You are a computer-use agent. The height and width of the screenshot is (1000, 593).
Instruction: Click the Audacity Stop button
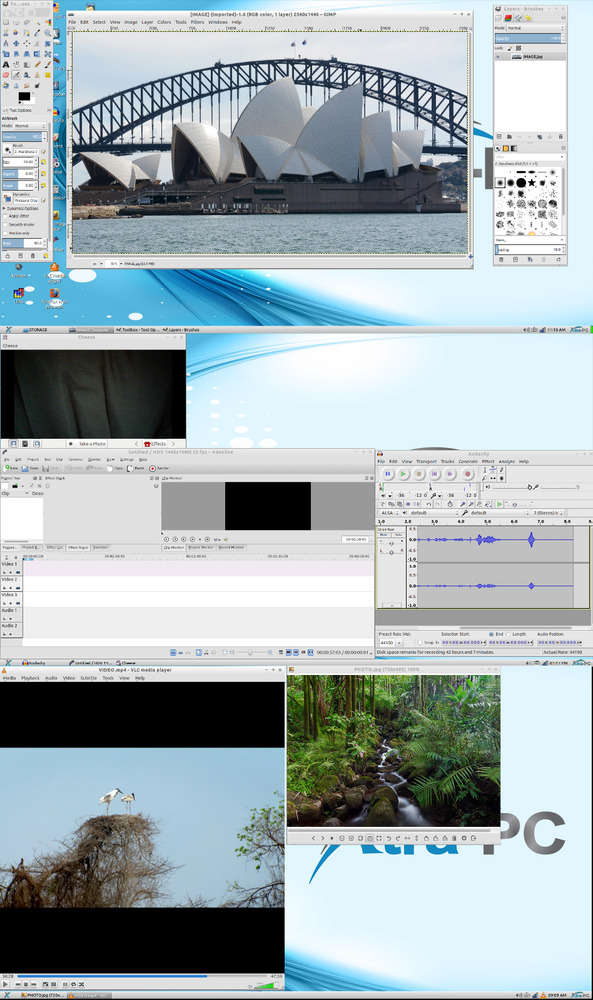[419, 474]
